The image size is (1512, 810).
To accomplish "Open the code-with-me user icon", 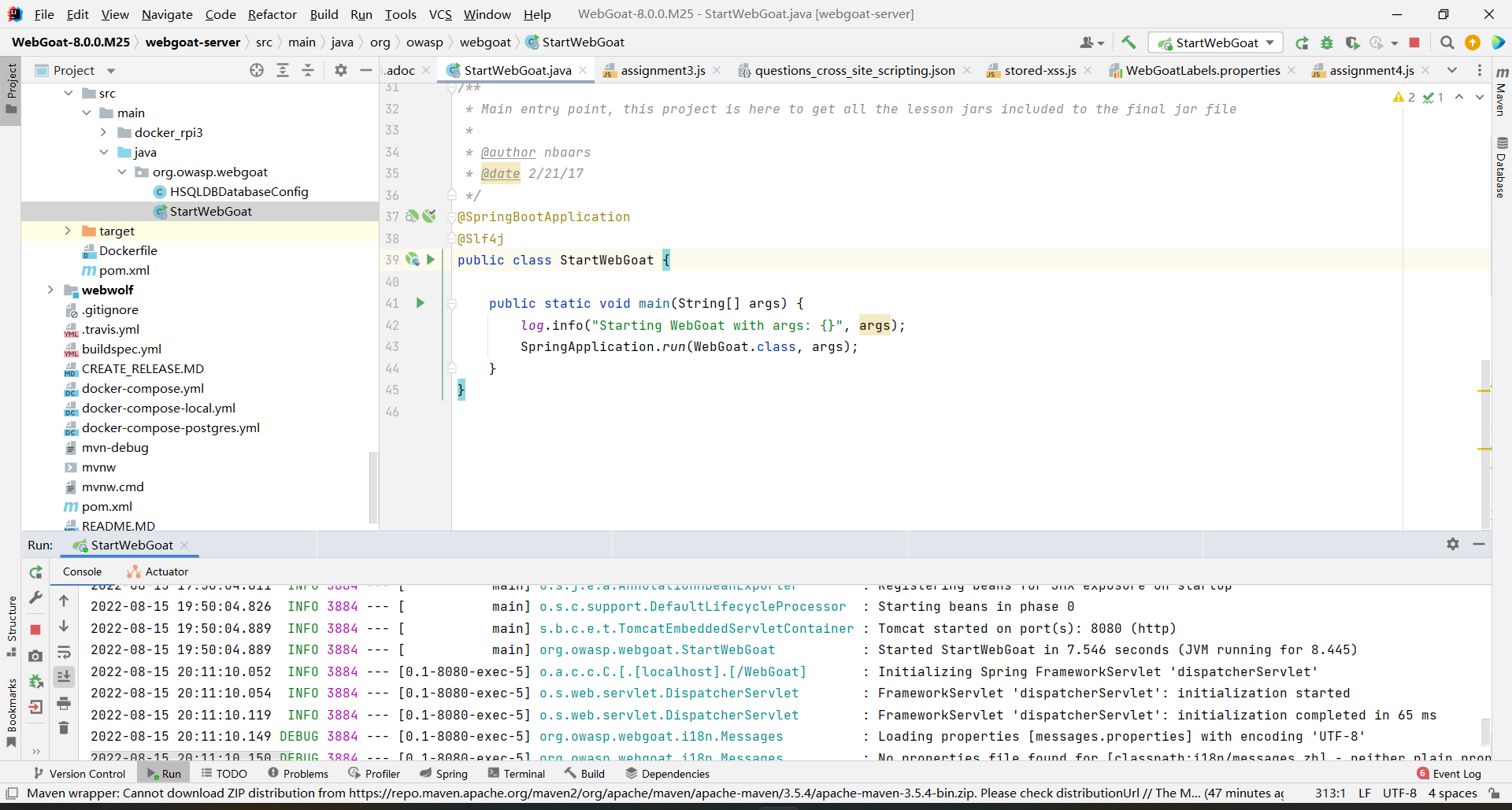I will tap(1091, 43).
